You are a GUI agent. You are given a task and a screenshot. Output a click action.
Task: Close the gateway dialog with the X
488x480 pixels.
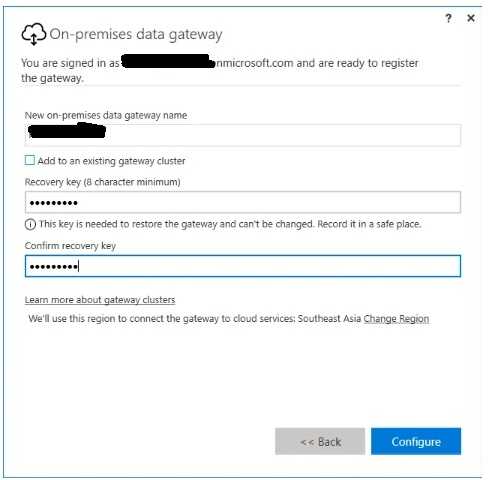(471, 18)
